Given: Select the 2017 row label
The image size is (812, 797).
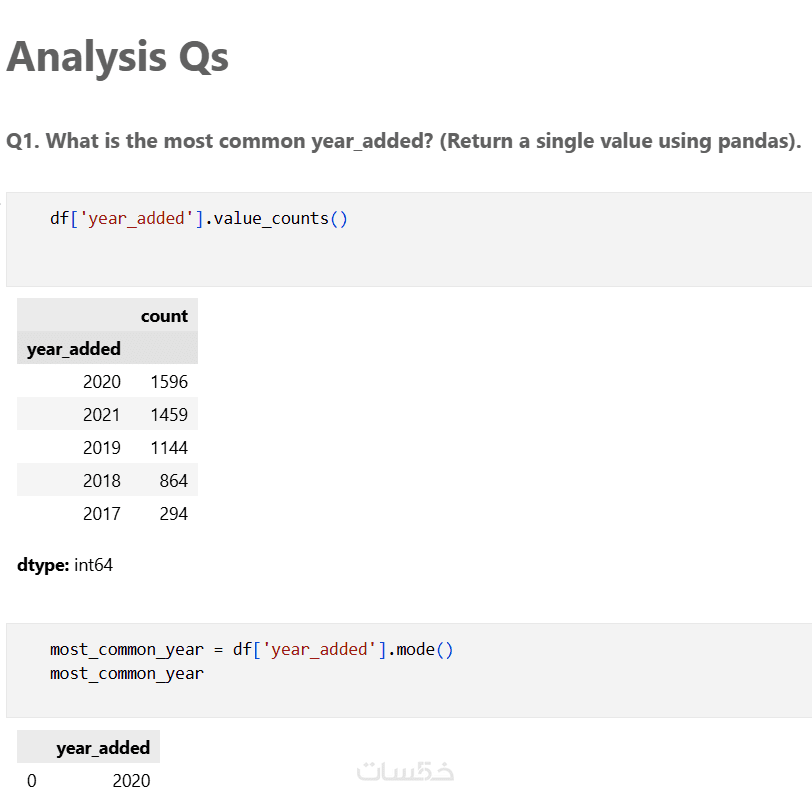Looking at the screenshot, I should [x=102, y=514].
